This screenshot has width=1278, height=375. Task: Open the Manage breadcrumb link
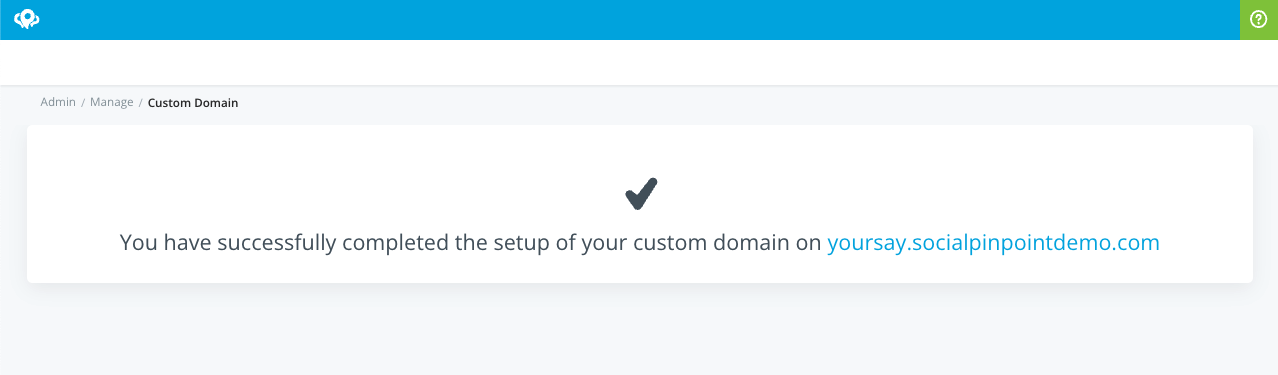coord(112,102)
